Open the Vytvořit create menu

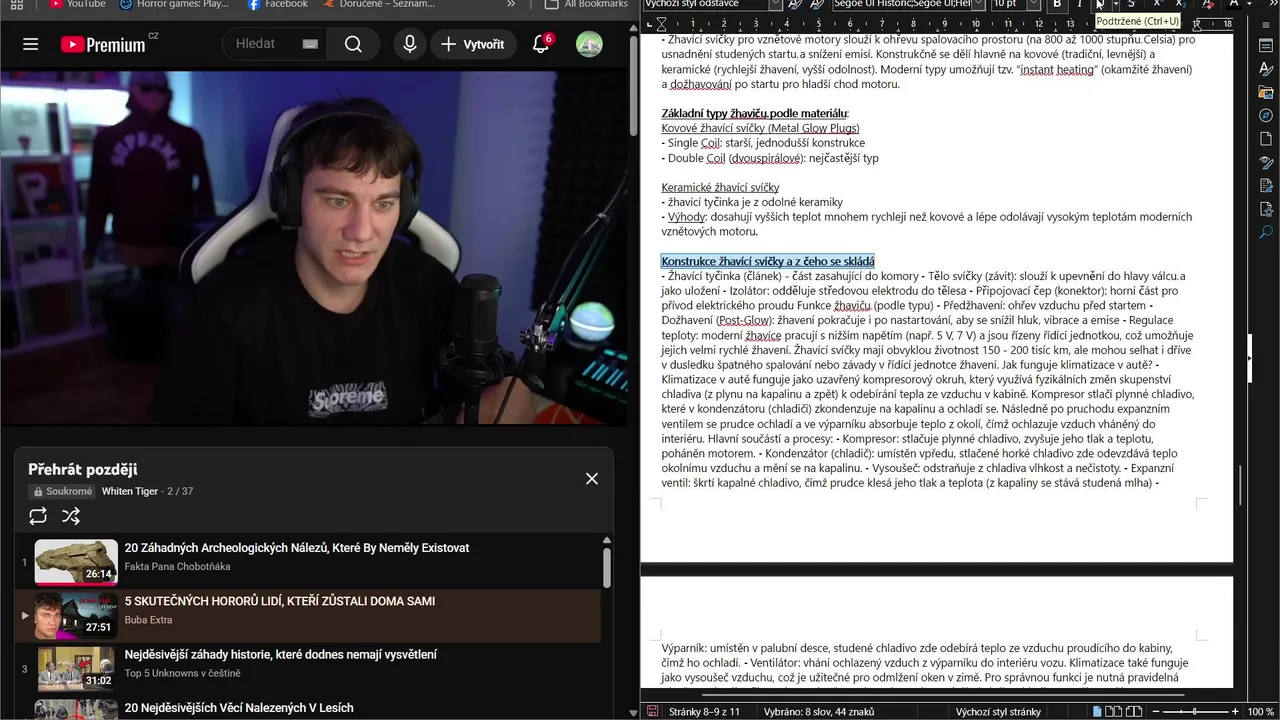click(x=472, y=44)
